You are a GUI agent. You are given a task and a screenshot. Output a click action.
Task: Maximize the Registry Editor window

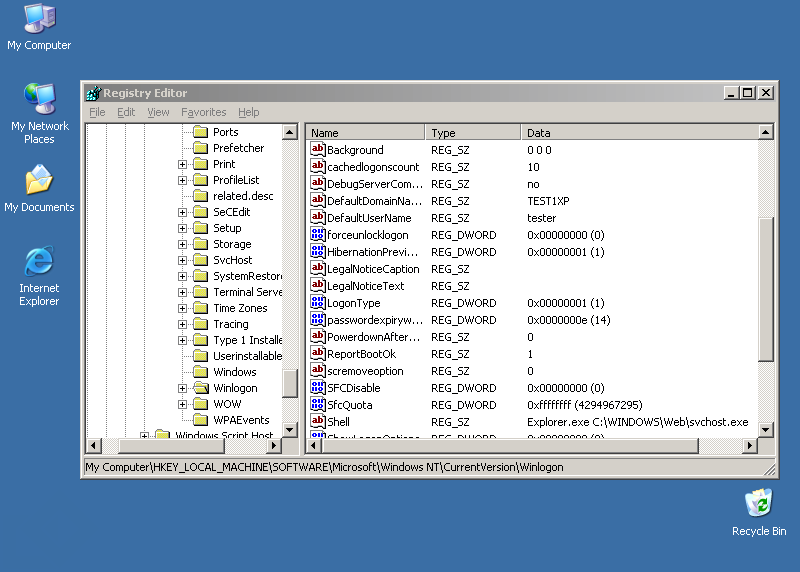pyautogui.click(x=748, y=93)
